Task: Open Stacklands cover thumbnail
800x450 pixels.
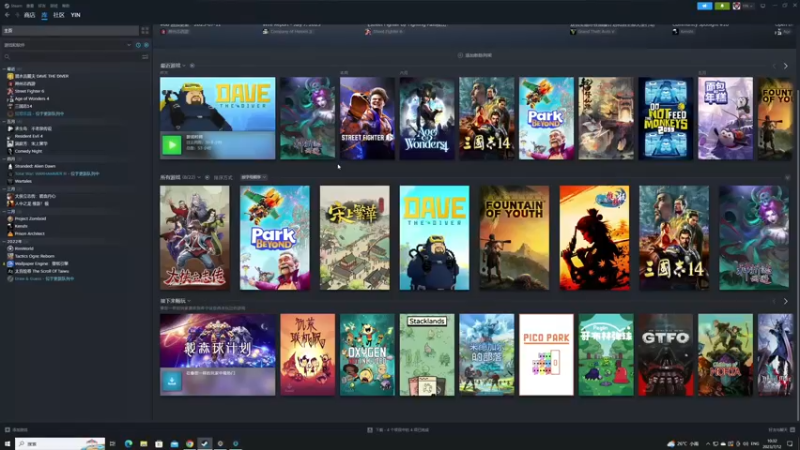Action: (427, 355)
